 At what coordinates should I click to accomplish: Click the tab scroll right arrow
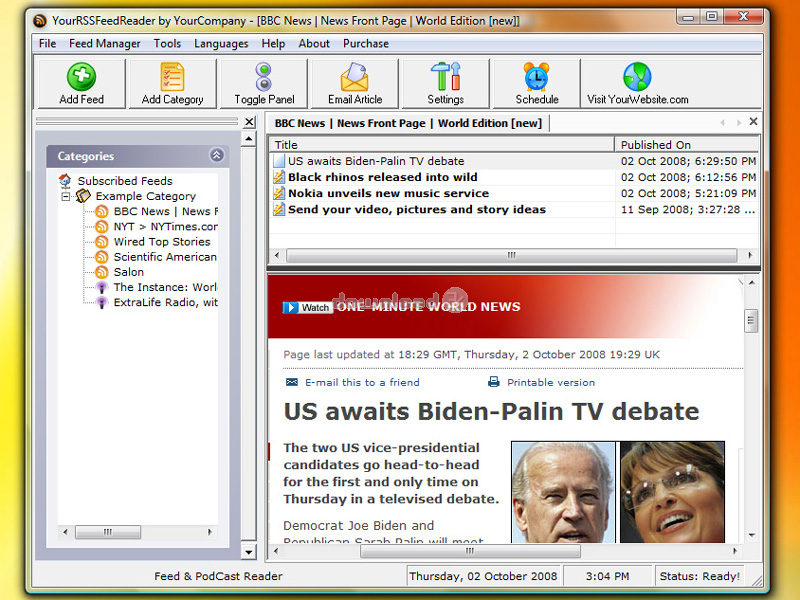click(738, 122)
